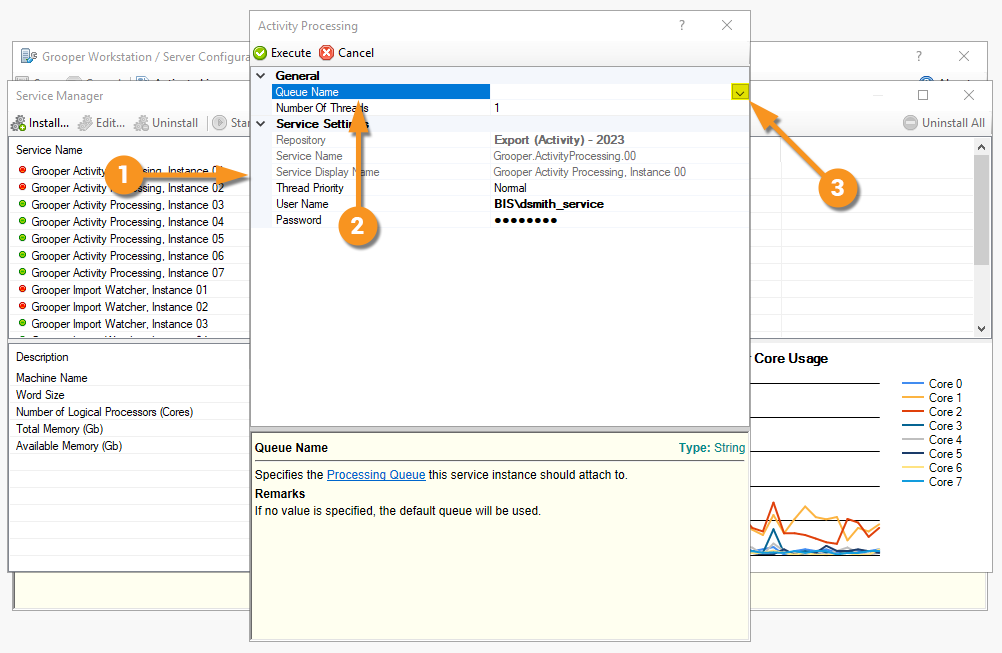Click the Install gear icon in Service Manager
This screenshot has height=653, width=1002.
19,123
